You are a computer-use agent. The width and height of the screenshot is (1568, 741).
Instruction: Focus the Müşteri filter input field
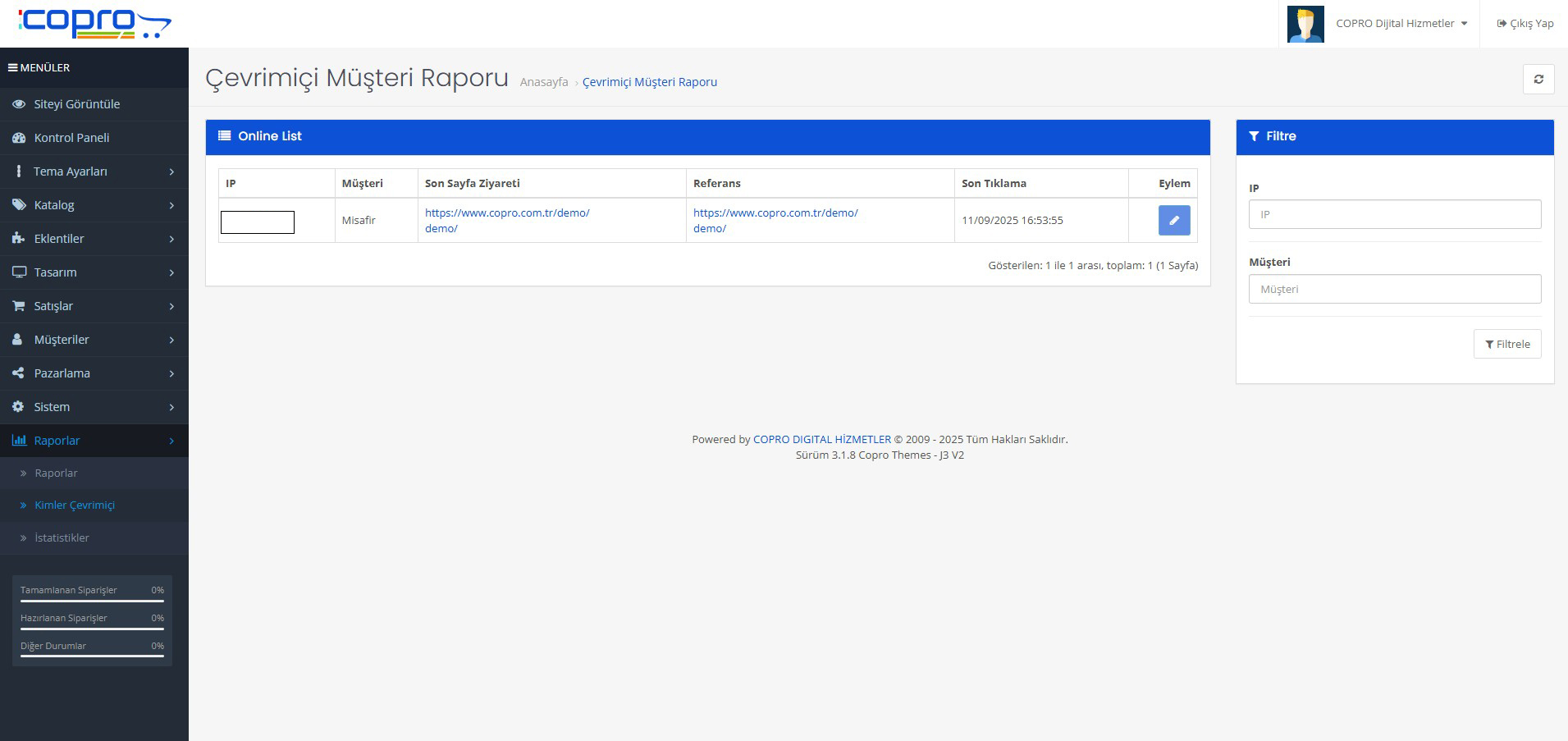[1394, 289]
